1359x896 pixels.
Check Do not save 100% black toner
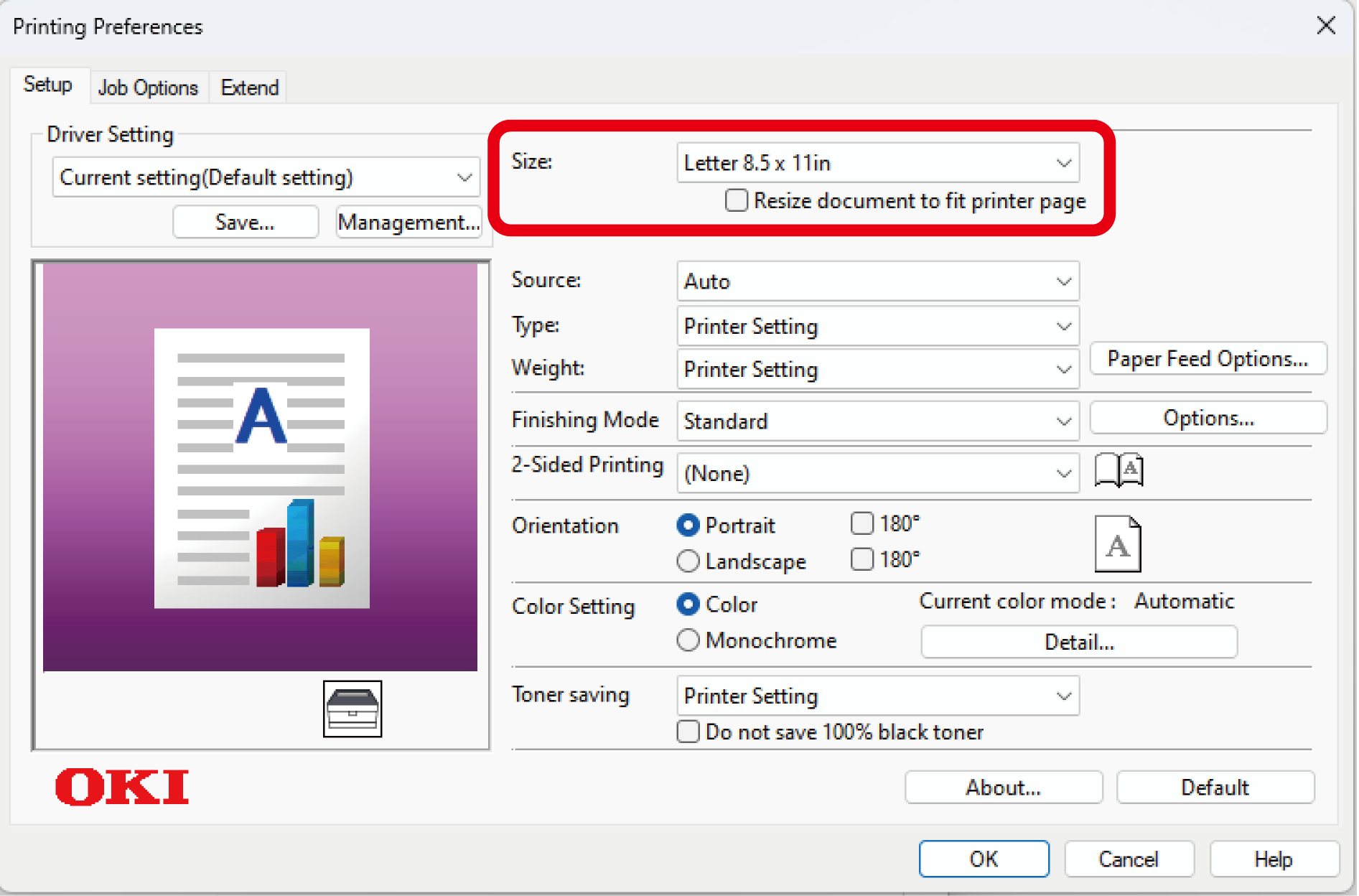(688, 732)
